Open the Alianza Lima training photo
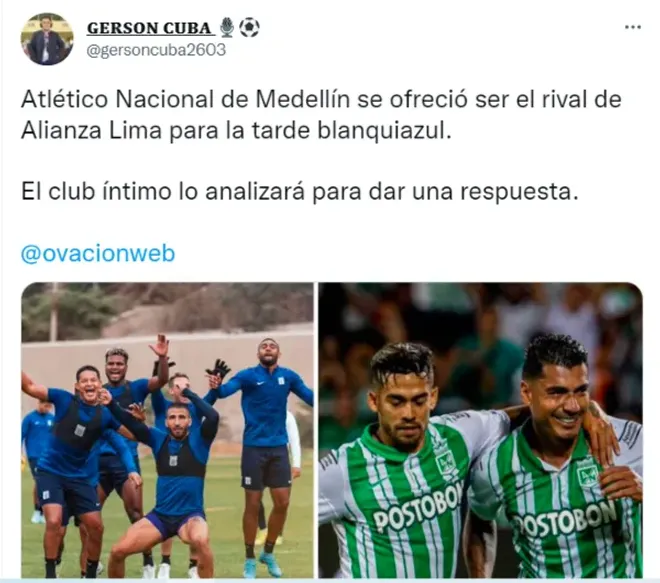This screenshot has height=583, width=660. (x=167, y=430)
